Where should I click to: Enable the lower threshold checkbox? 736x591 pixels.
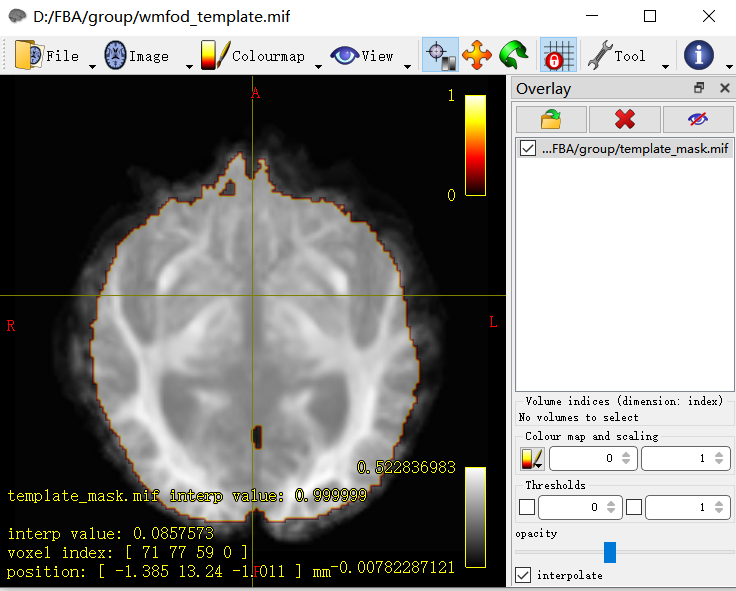pyautogui.click(x=527, y=508)
